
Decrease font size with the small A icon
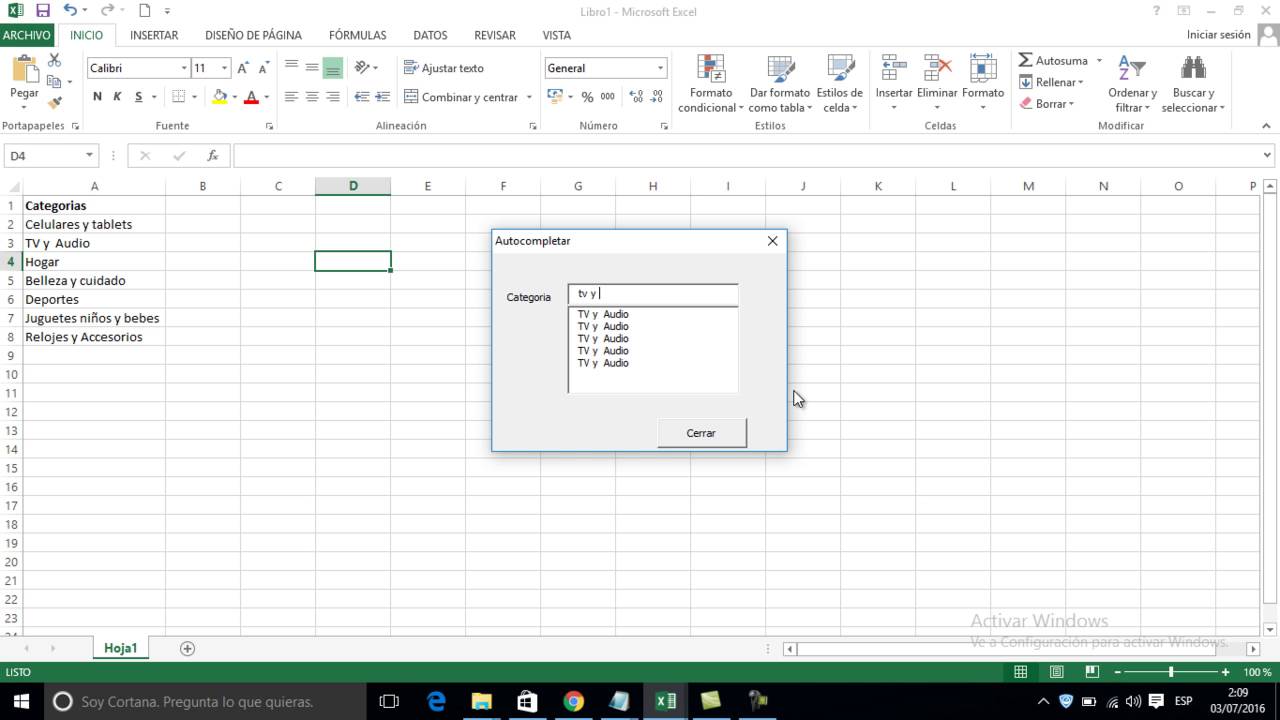[x=263, y=68]
